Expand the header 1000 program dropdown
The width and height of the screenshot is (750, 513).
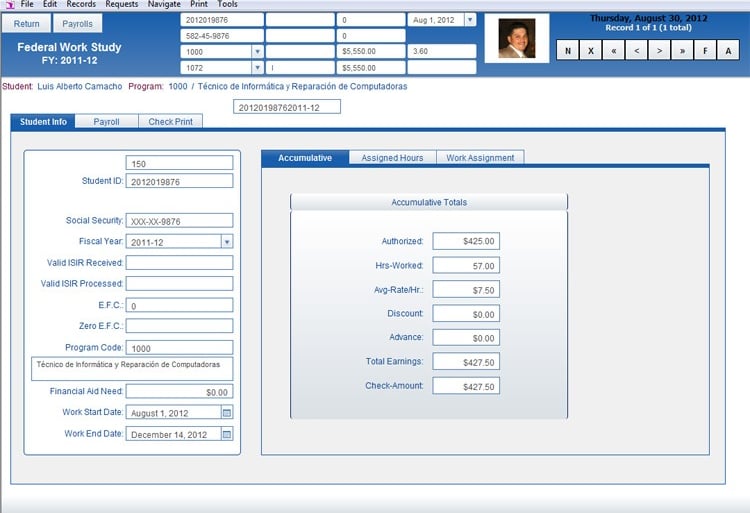click(257, 52)
